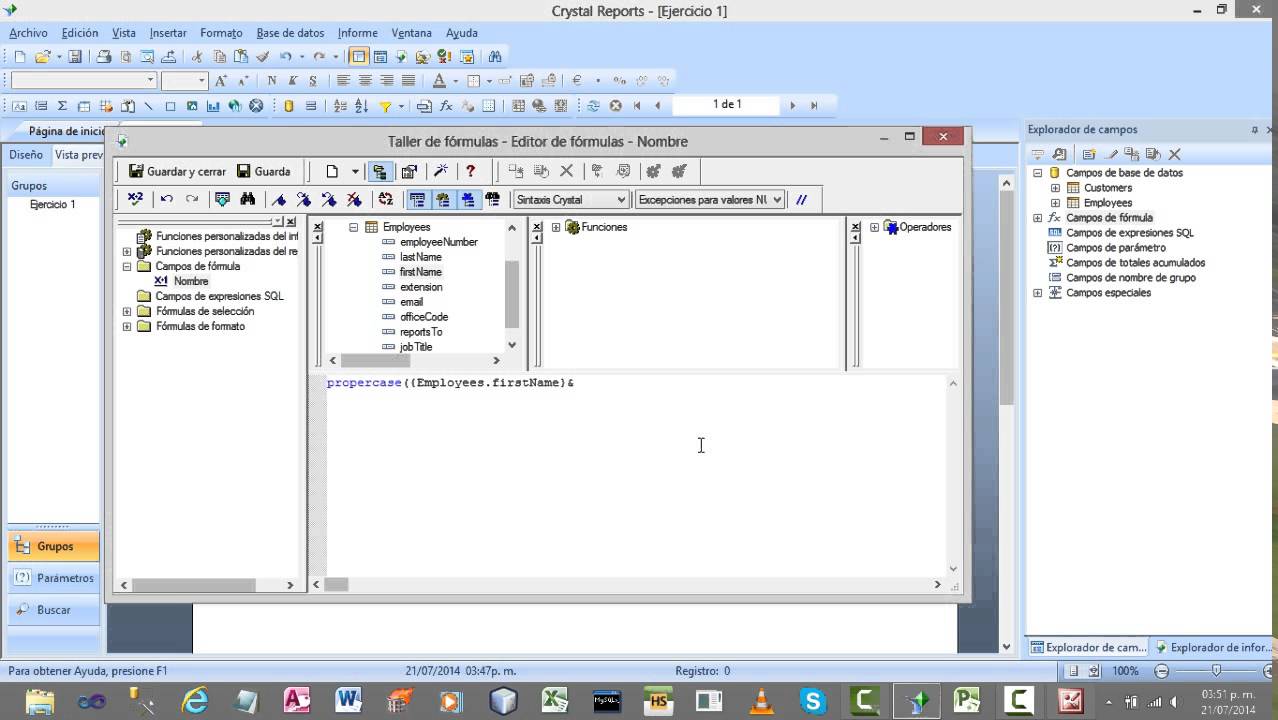Image resolution: width=1278 pixels, height=720 pixels.
Task: Switch to the Diseño tab
Action: (26, 155)
